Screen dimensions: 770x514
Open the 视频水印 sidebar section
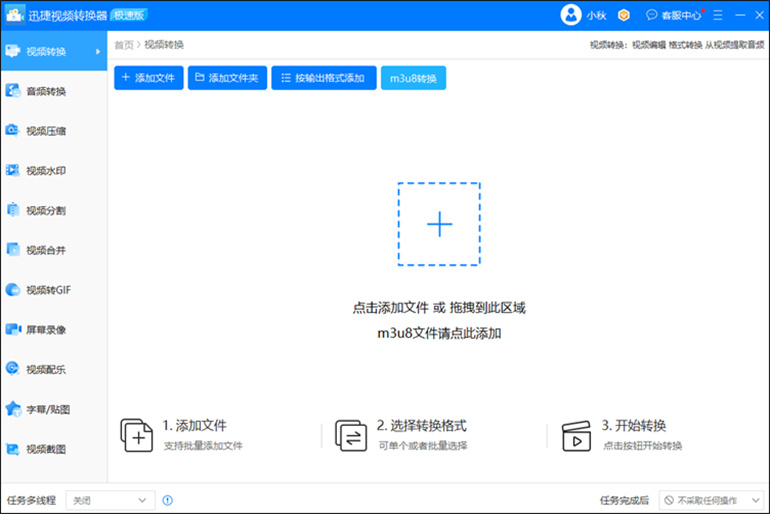(54, 170)
